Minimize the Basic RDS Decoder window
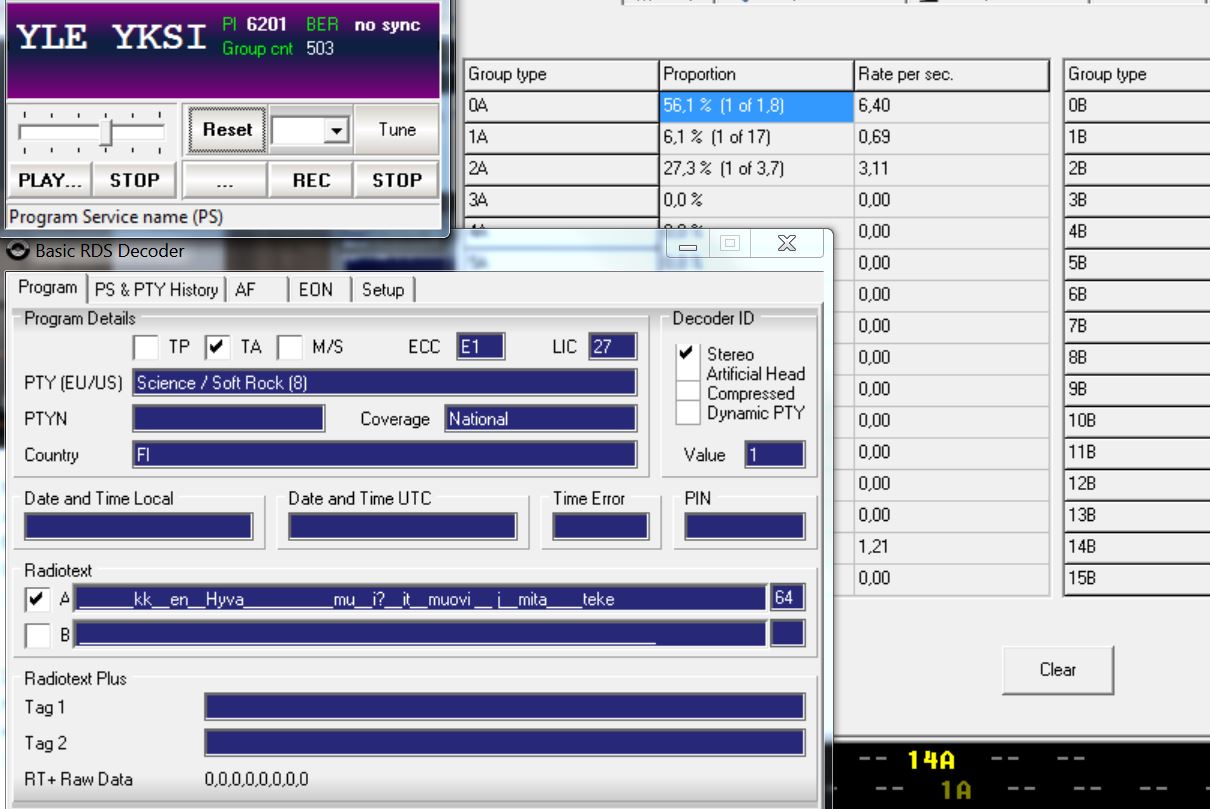Image resolution: width=1210 pixels, height=809 pixels. [687, 244]
